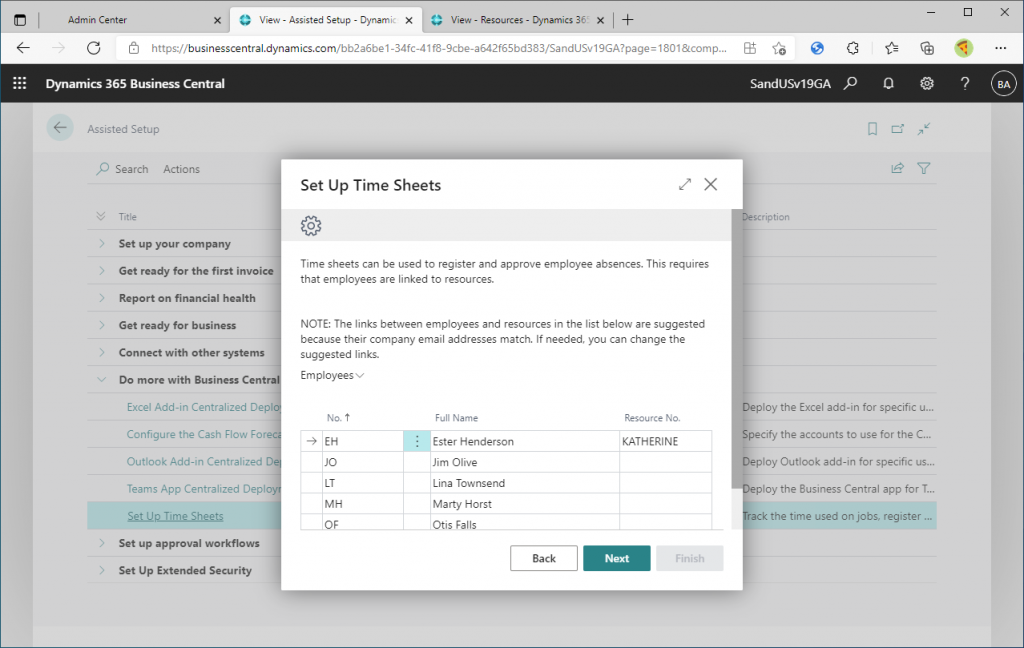Click the browser back arrow
The width and height of the screenshot is (1024, 648).
pos(23,48)
